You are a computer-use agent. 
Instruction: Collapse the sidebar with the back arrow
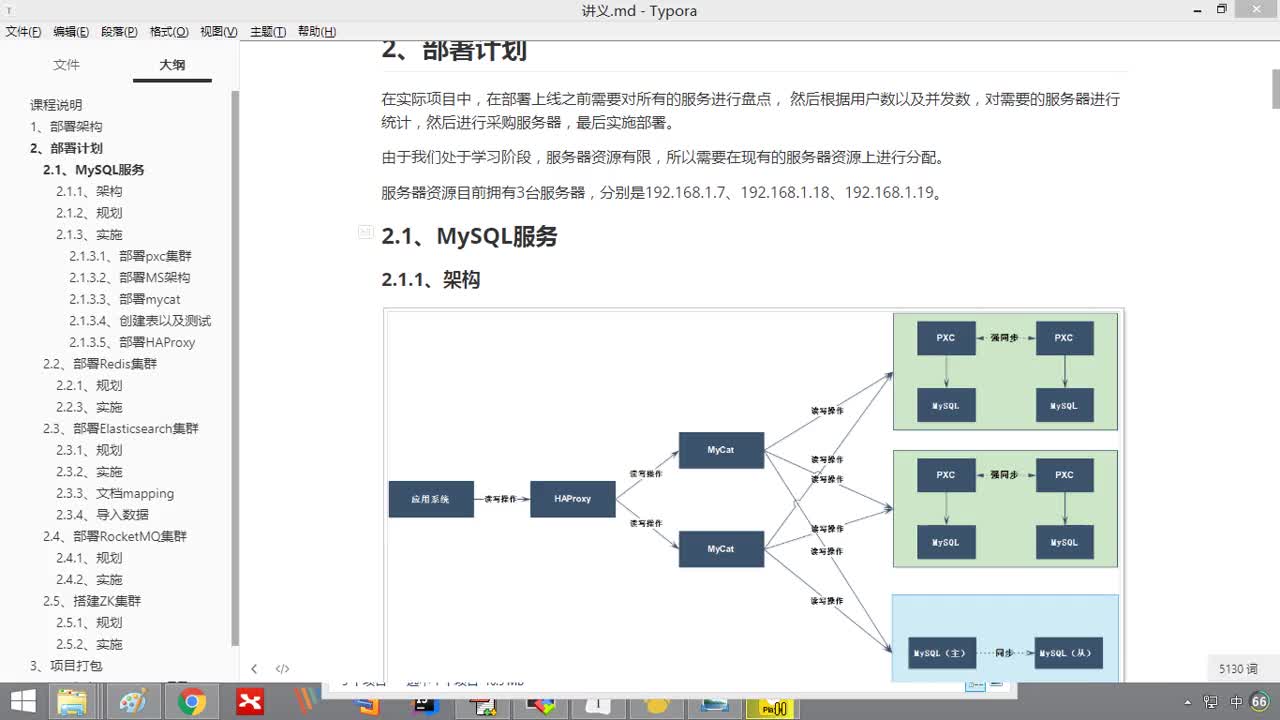(254, 669)
